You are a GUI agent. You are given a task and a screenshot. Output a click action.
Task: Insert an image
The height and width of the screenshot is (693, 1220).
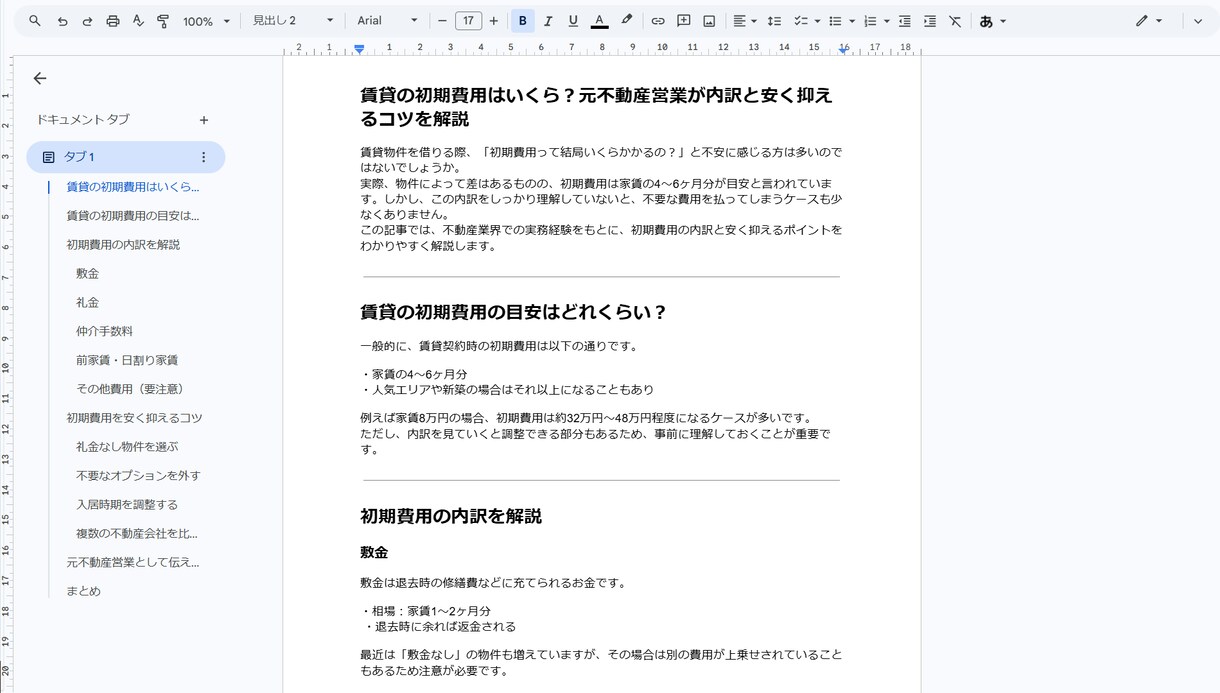[709, 21]
